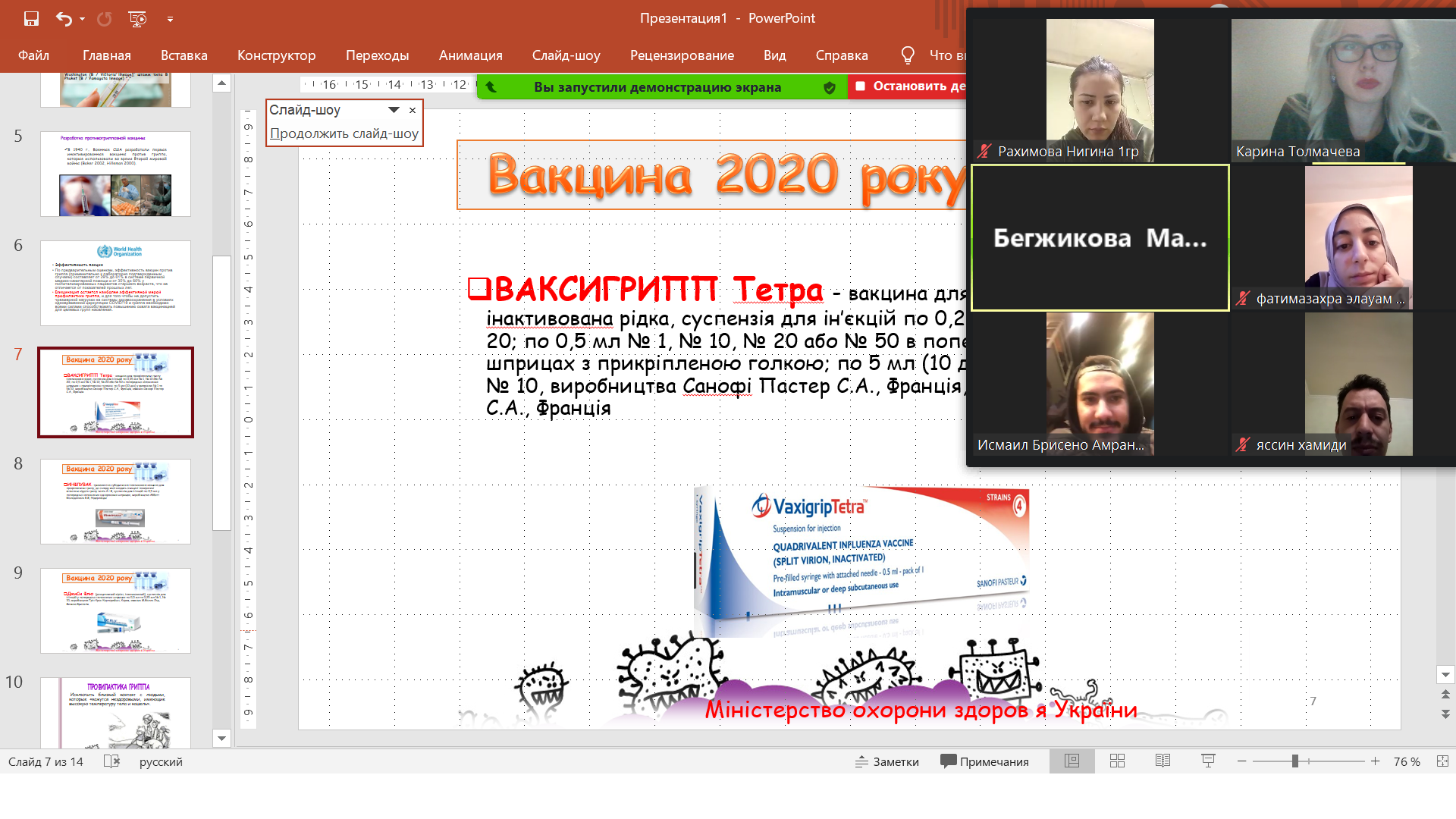
Task: Click the screen sharing arrow icon in green bar
Action: 491,87
